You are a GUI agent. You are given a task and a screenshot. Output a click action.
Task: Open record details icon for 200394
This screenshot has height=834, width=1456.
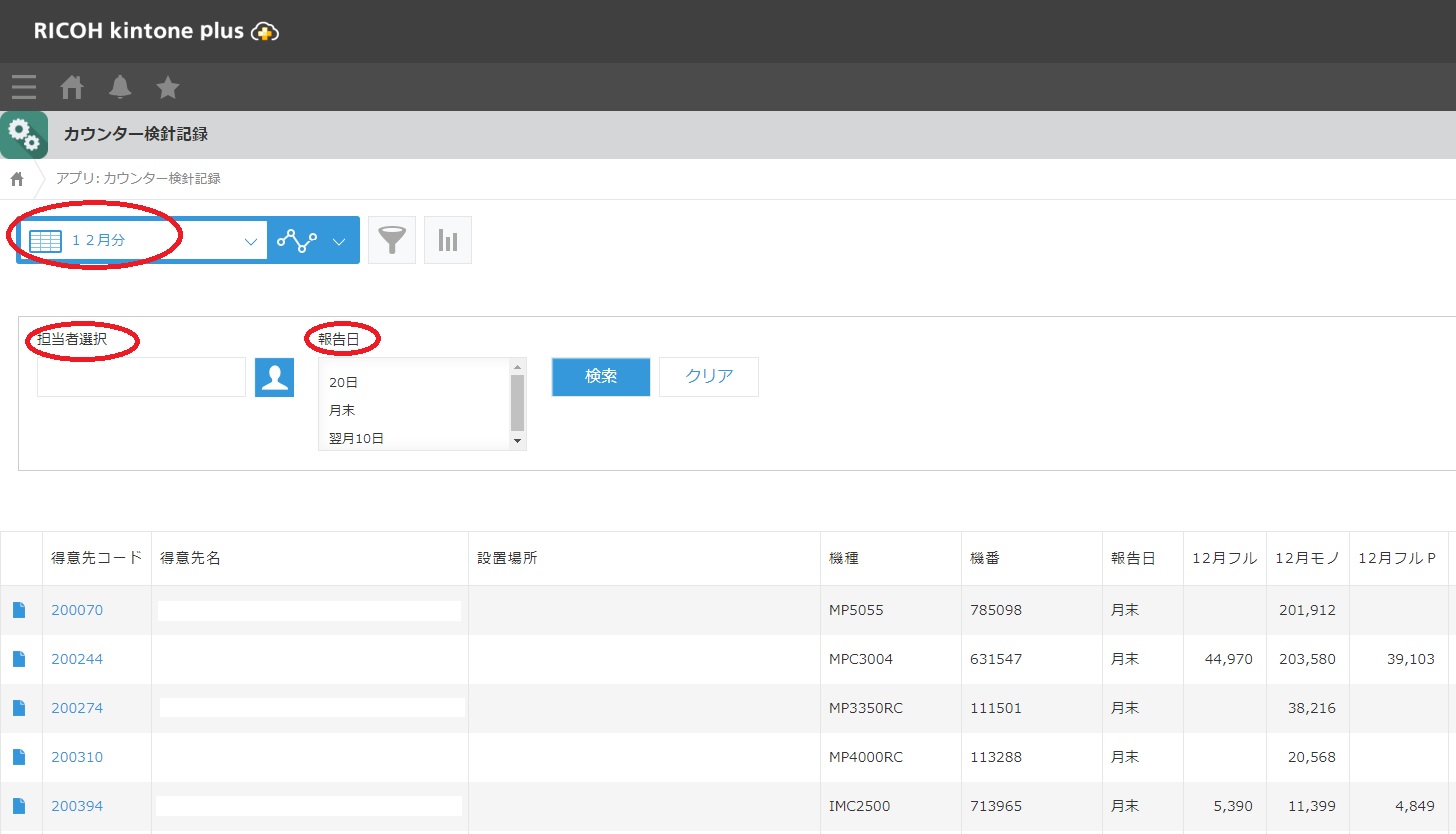(x=19, y=806)
